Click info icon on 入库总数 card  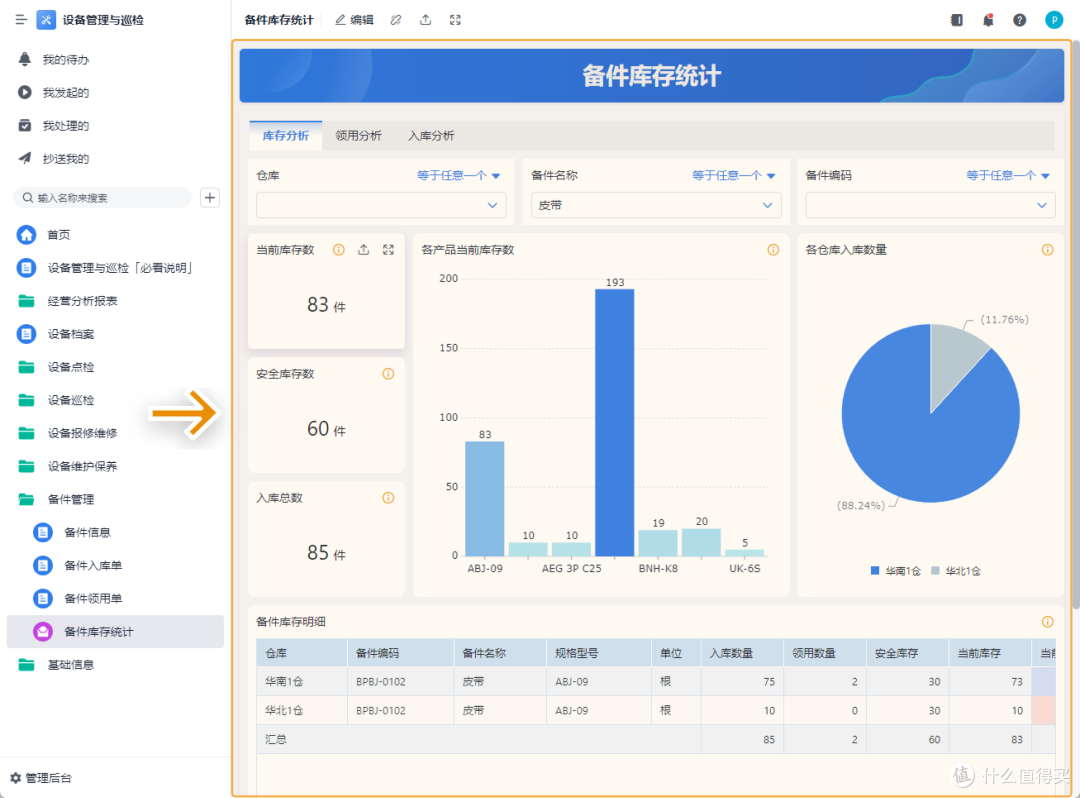point(388,498)
